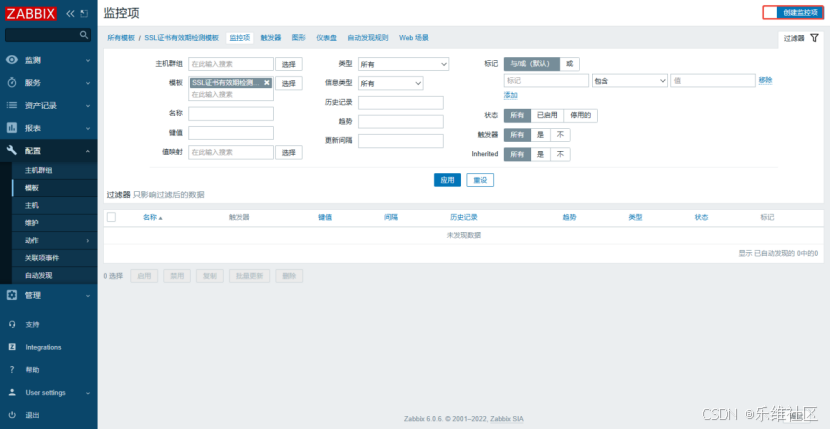Screen dimensions: 830x430
Task: Set Inherited filter to 是
Action: (540, 154)
